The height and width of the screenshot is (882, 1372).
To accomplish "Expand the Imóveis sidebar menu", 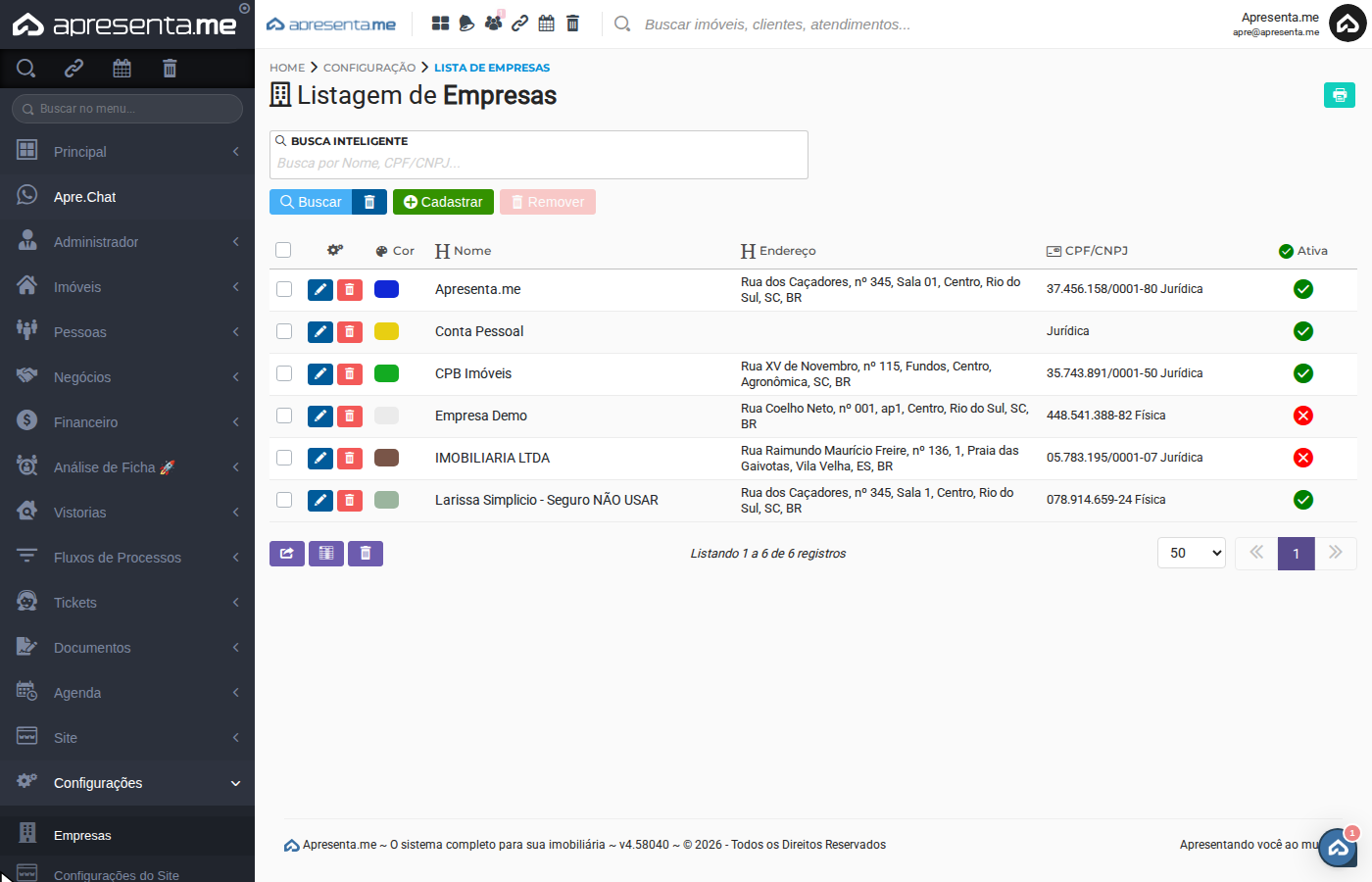I will [127, 287].
